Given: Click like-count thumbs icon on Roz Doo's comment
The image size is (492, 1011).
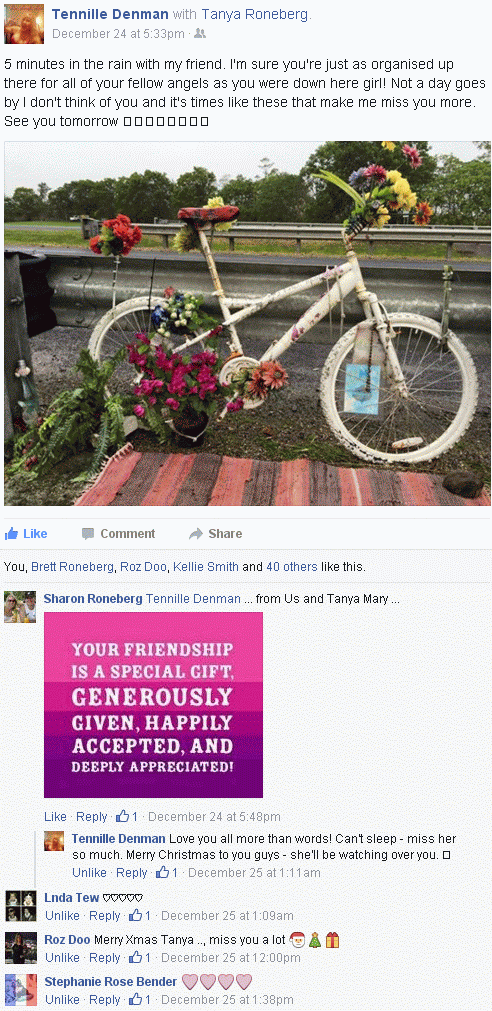Looking at the screenshot, I should point(135,957).
